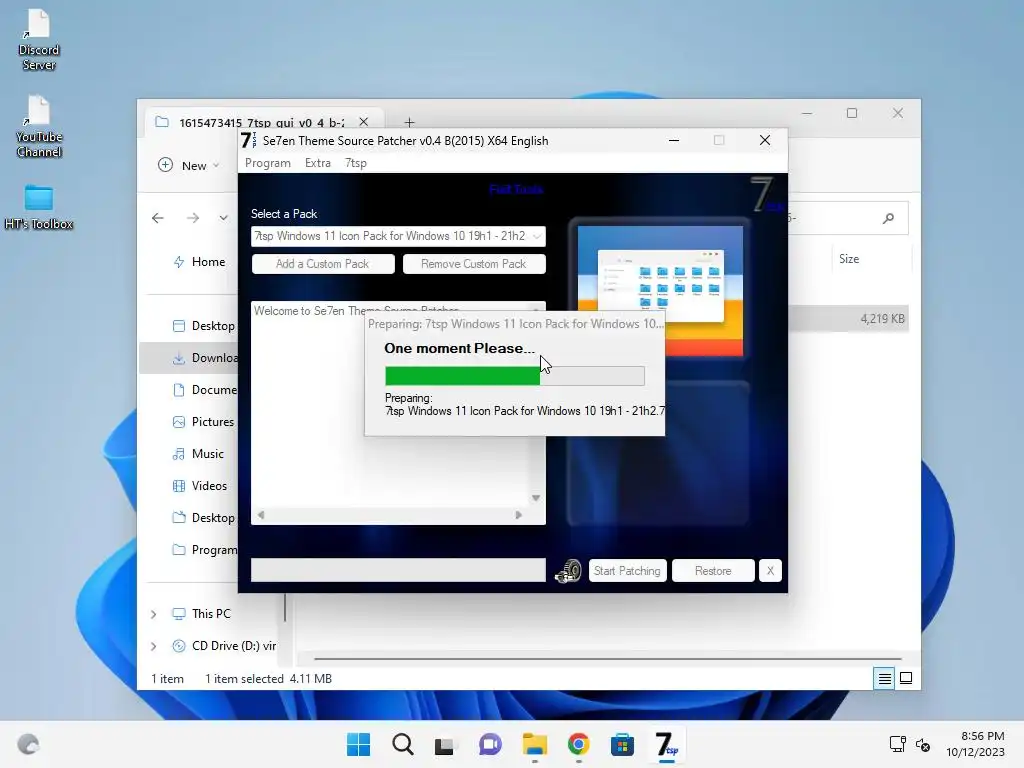
Task: Open the YouTube Channel desktop shortcut
Action: click(x=39, y=127)
